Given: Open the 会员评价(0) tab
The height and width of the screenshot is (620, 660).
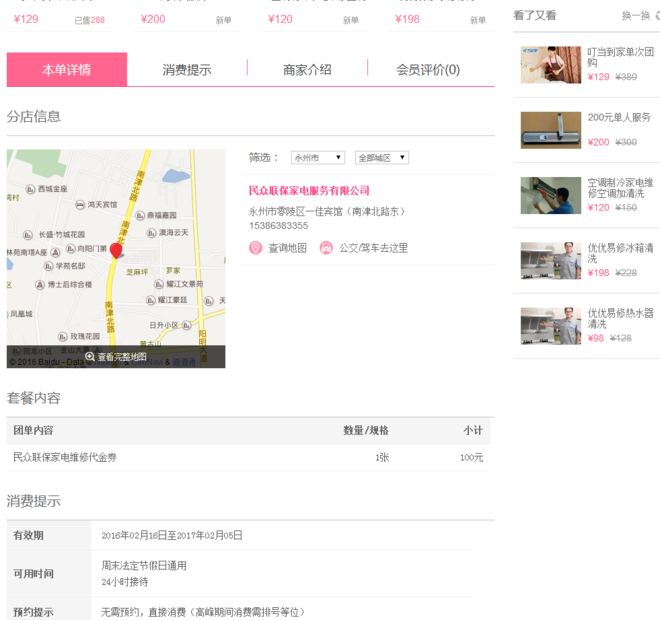Looking at the screenshot, I should click(x=428, y=69).
